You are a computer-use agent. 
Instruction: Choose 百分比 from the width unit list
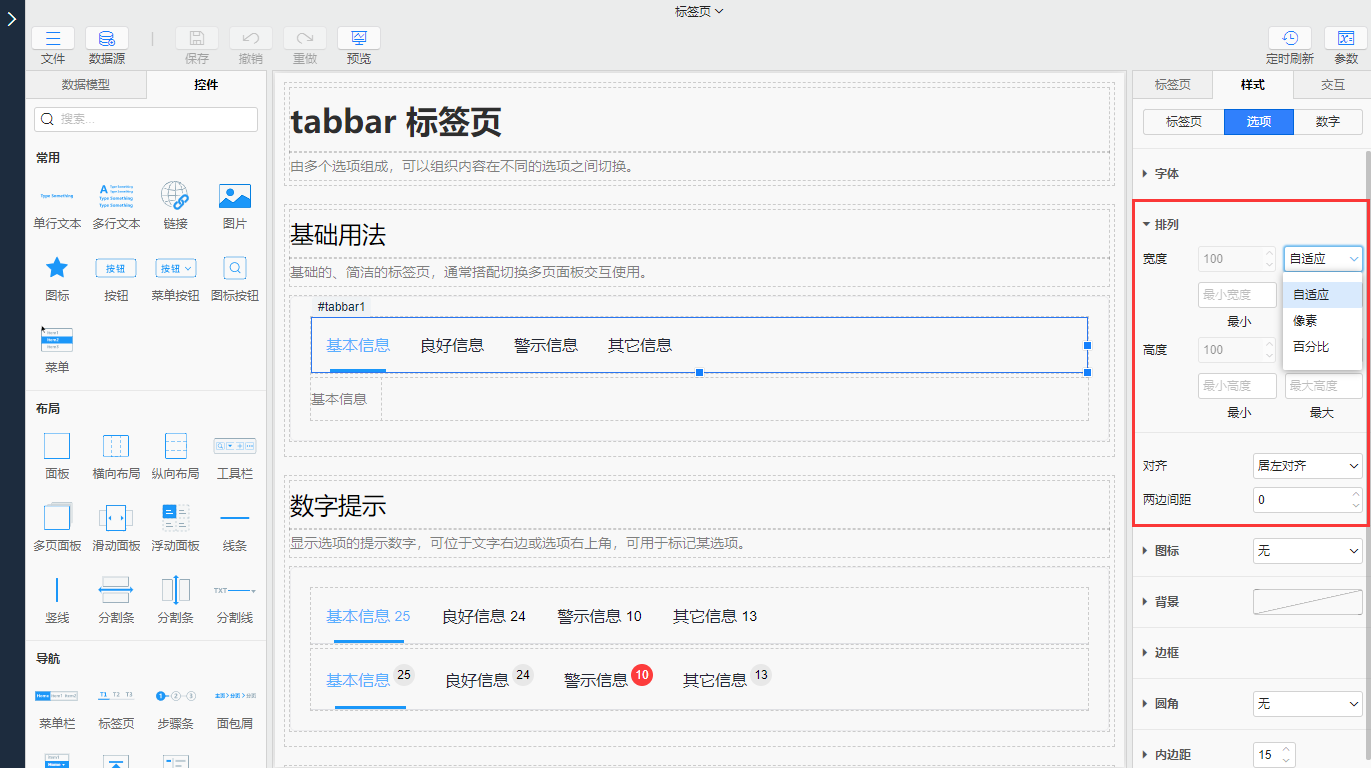pyautogui.click(x=1311, y=347)
